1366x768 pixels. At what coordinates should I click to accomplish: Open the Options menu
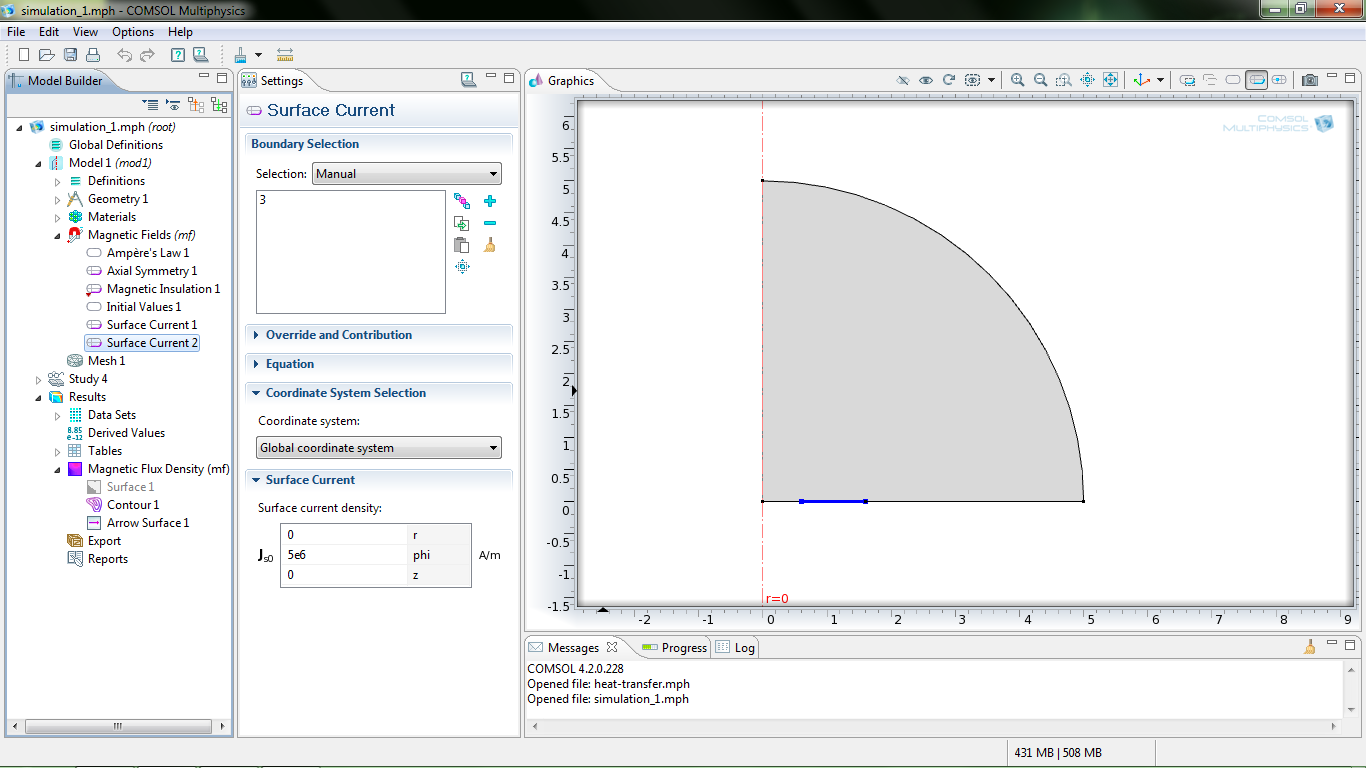133,32
